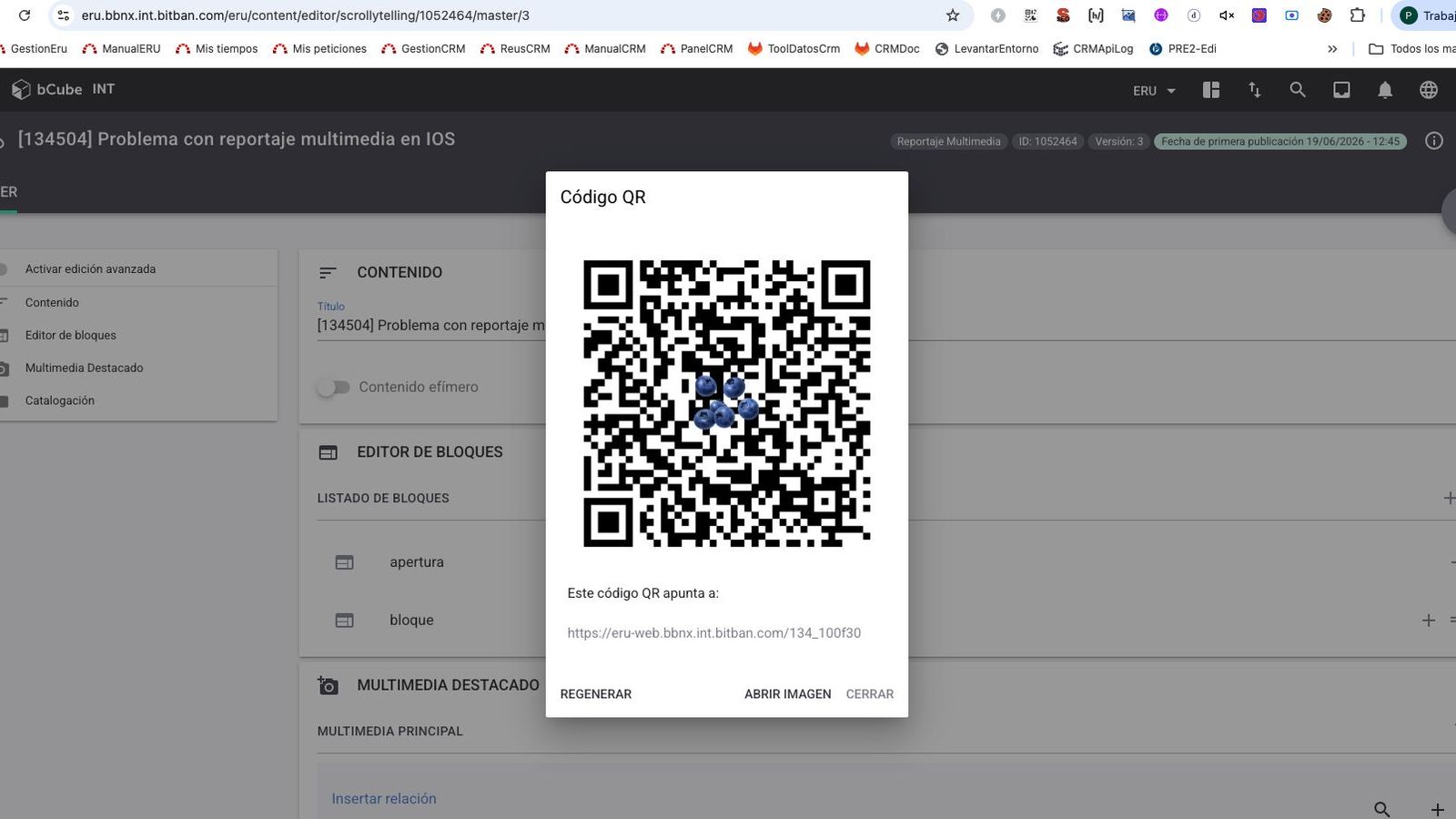Click the muted audio extension icon
This screenshot has height=819, width=1456.
click(x=1227, y=15)
